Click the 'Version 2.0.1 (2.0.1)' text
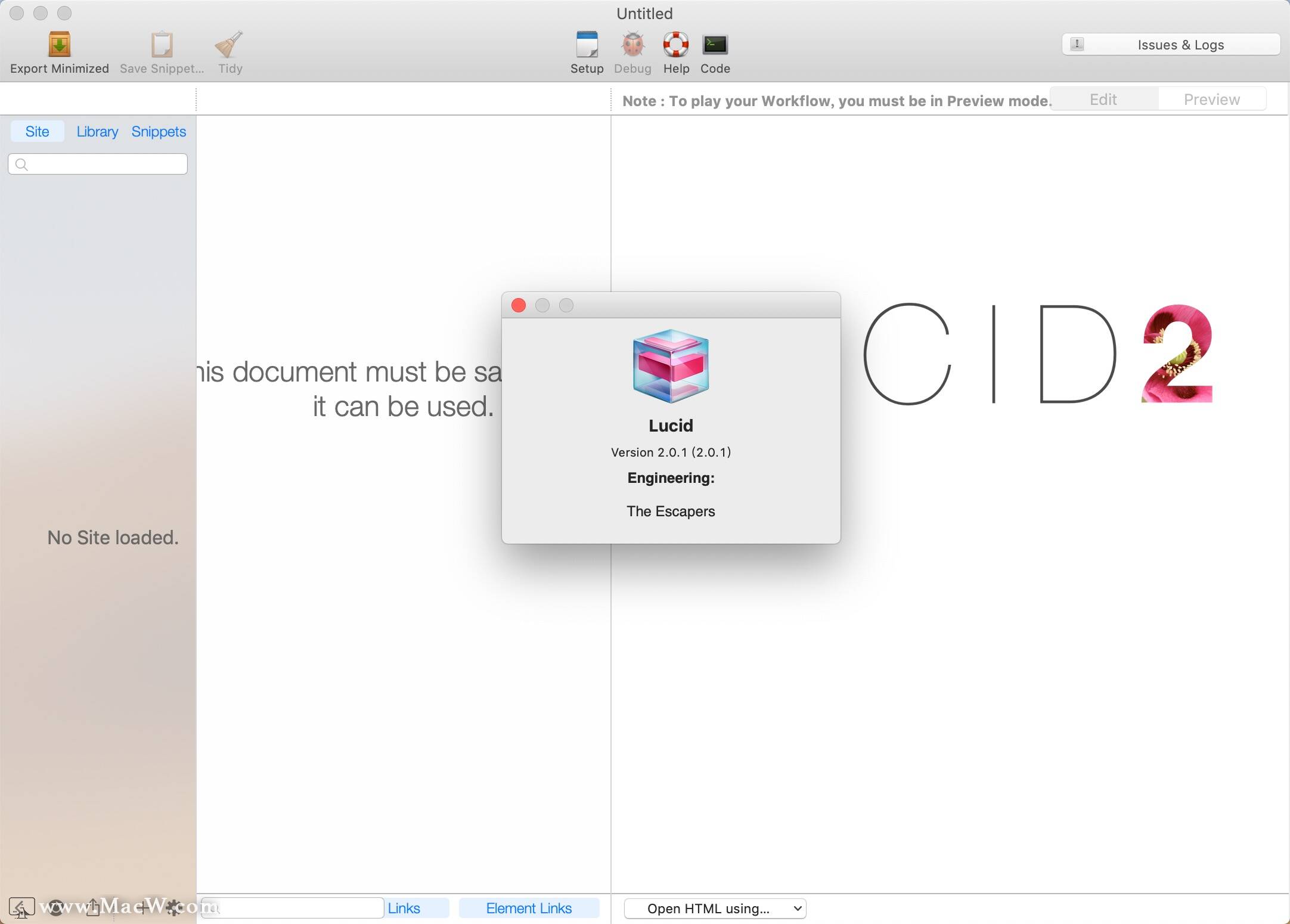The width and height of the screenshot is (1290, 924). click(x=671, y=452)
